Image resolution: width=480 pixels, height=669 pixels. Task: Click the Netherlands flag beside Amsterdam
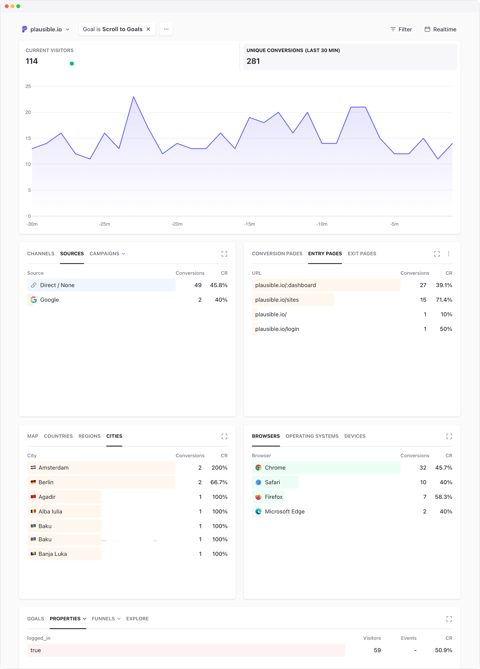coord(33,468)
